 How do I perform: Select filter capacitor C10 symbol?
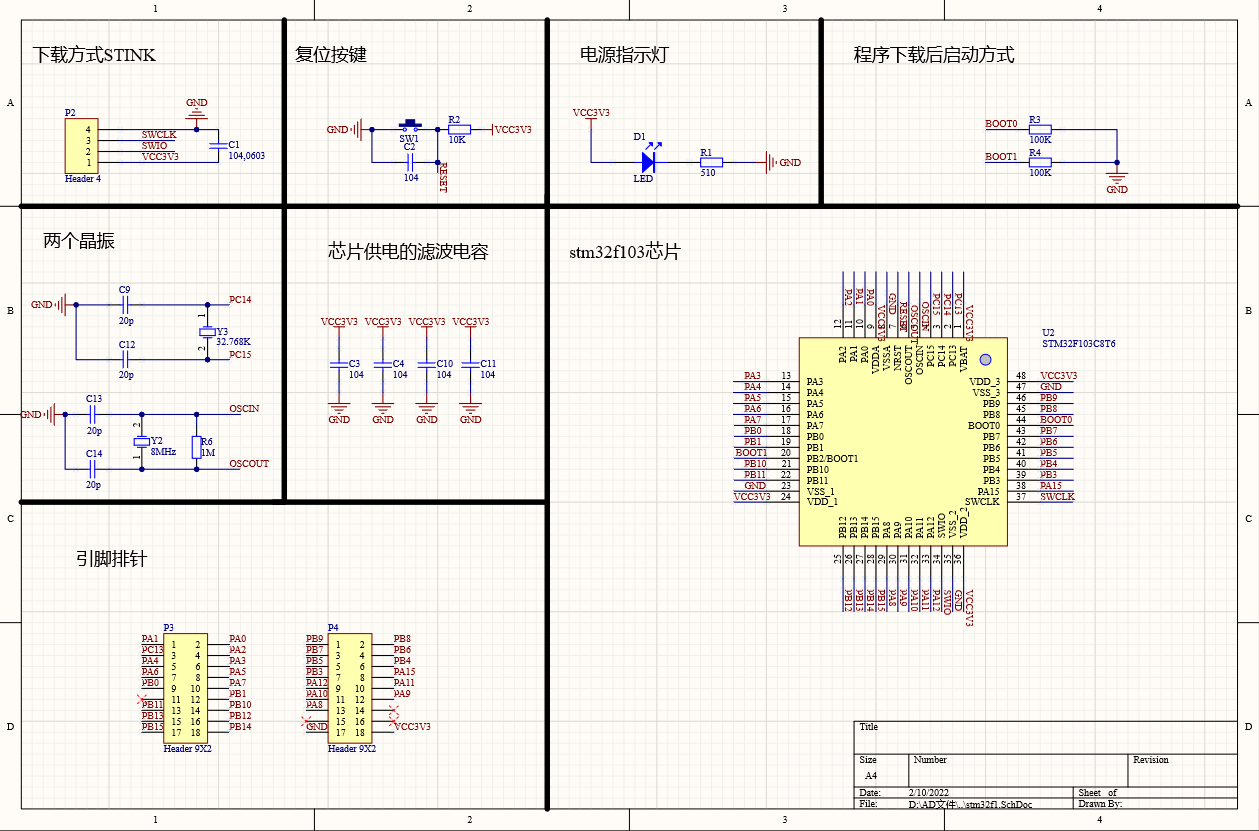[426, 364]
